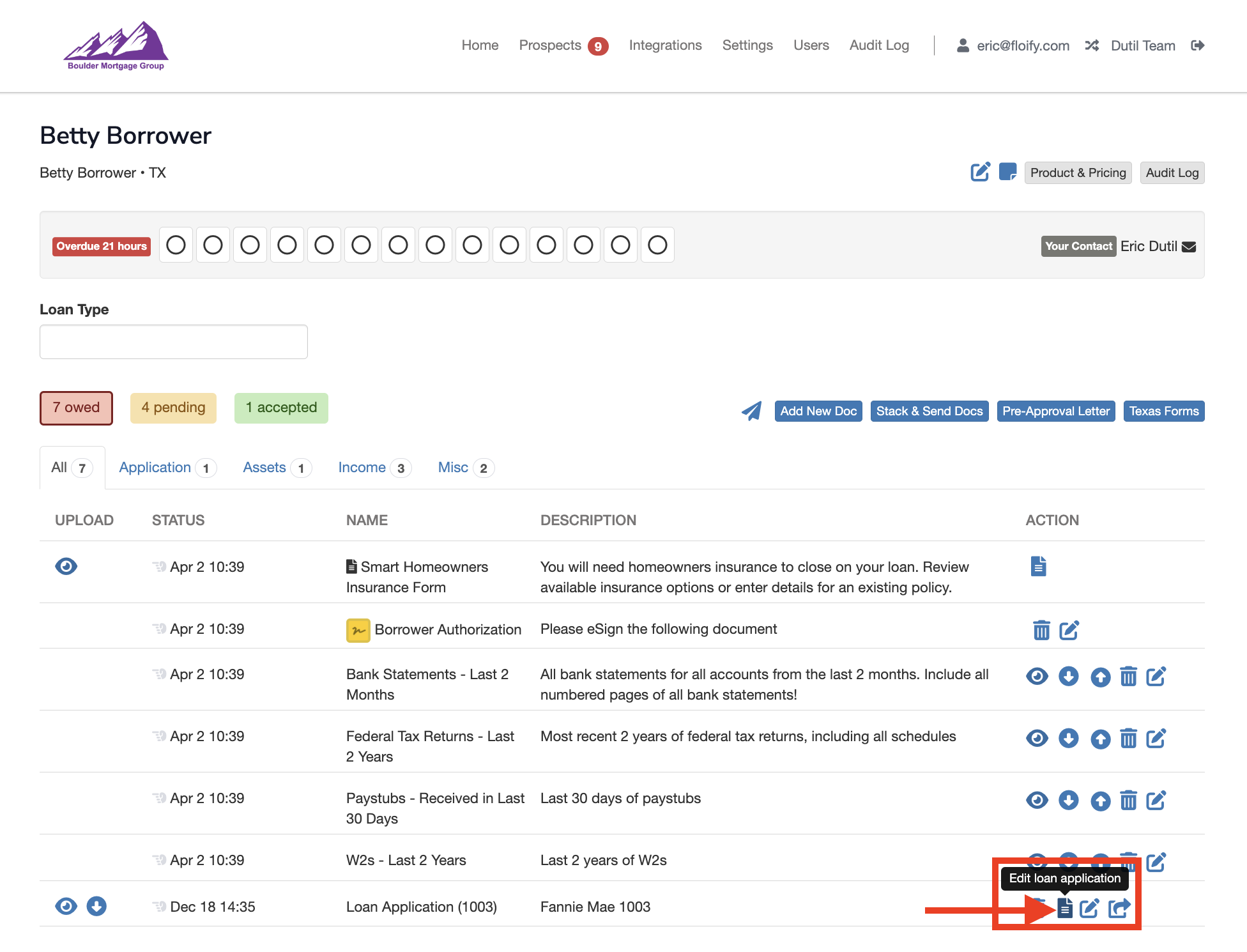
Task: Delete the Borrower Authorization document
Action: click(1041, 630)
